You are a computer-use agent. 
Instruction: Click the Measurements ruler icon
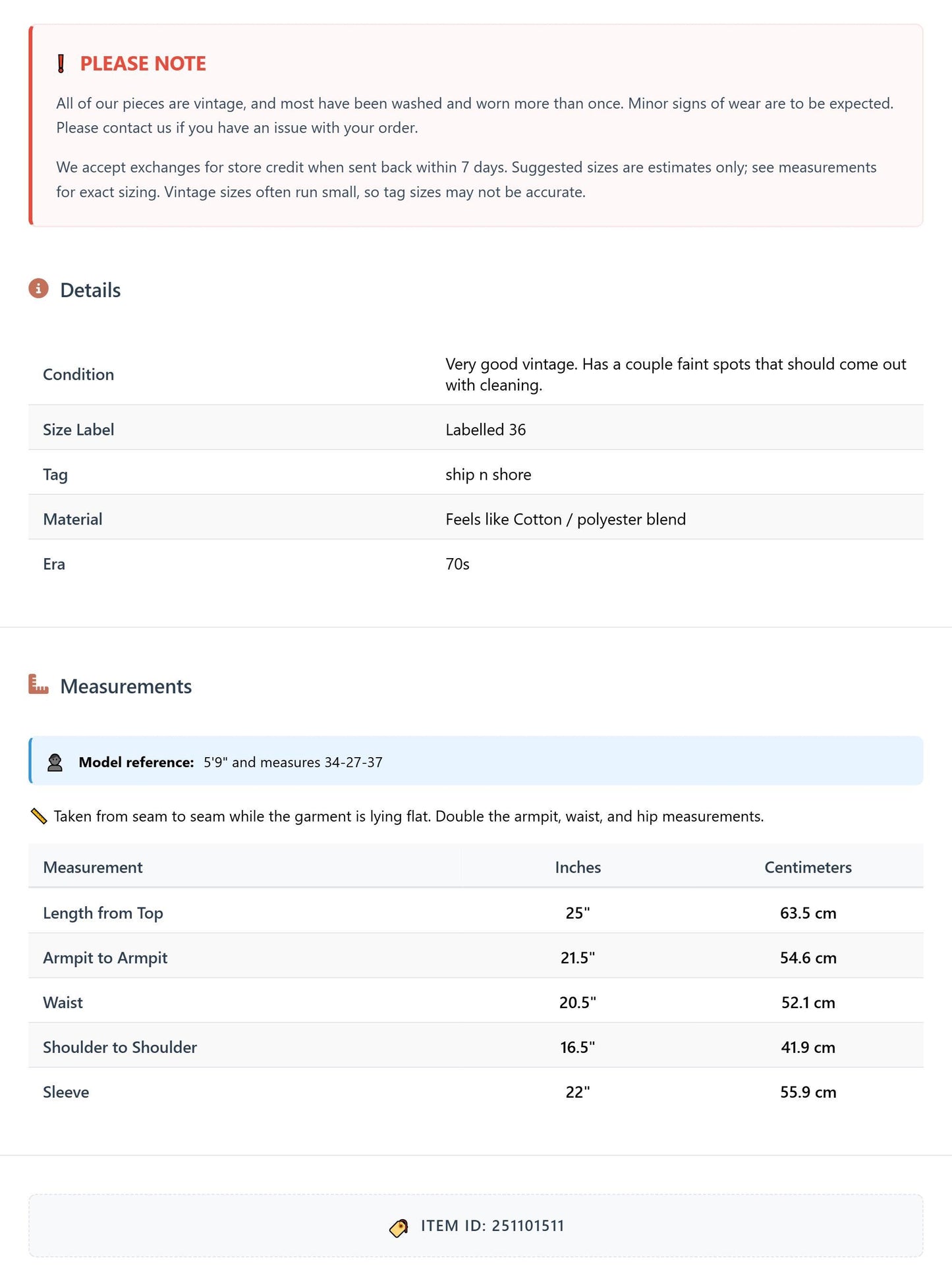[38, 685]
